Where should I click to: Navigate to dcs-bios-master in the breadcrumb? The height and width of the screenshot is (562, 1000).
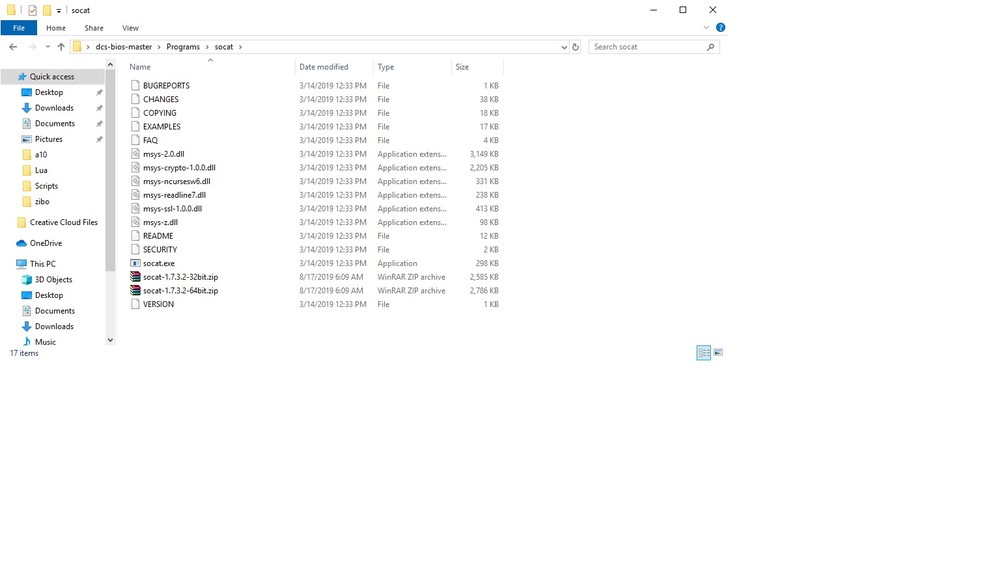point(124,47)
